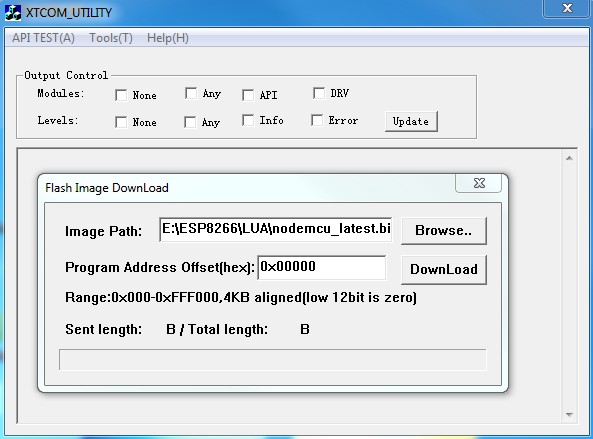593x439 pixels.
Task: Tick the Modules DRV checkbox
Action: 319,93
